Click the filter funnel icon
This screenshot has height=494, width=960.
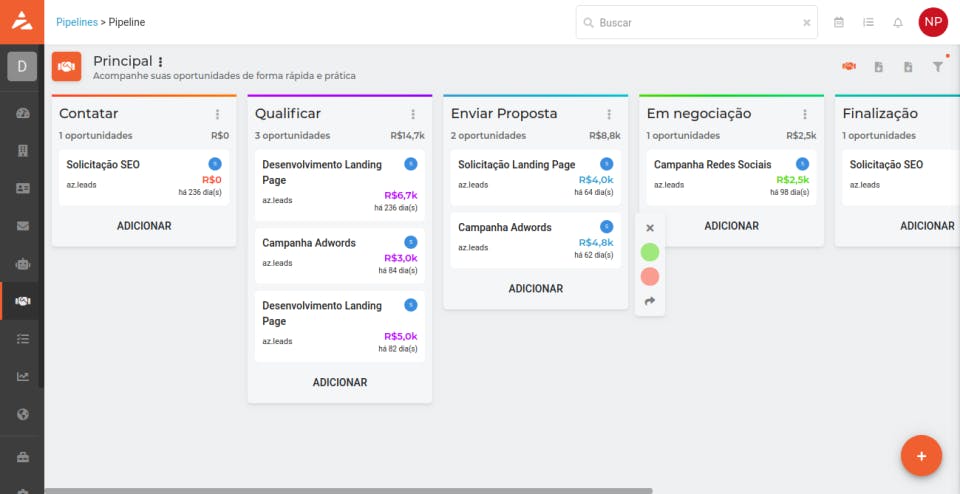pos(938,67)
